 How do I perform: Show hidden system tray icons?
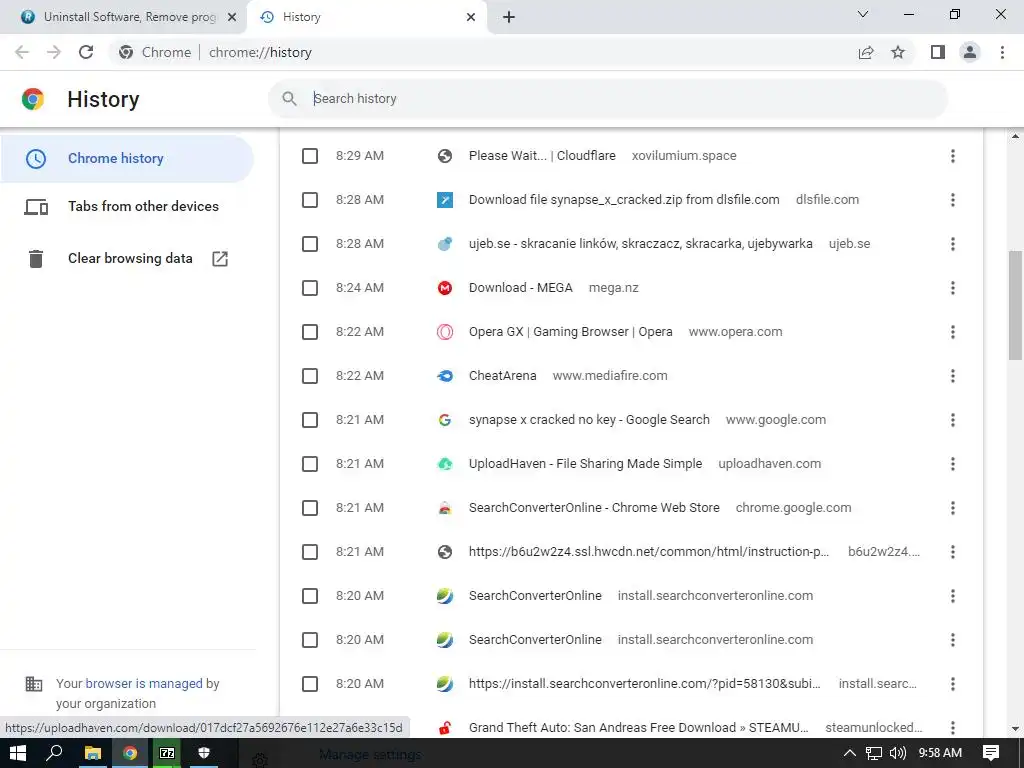pos(850,753)
